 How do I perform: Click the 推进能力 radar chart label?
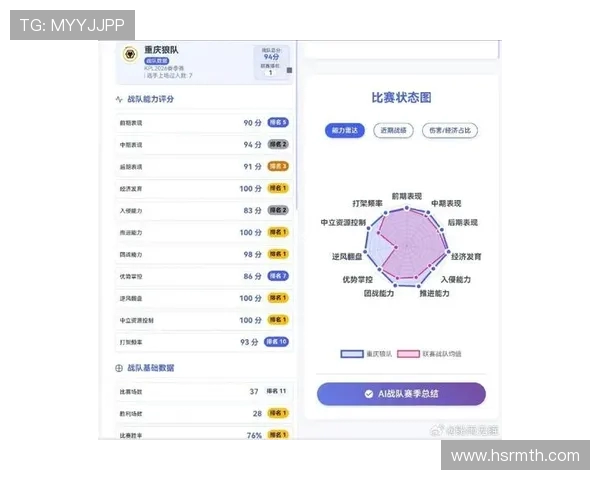click(x=434, y=294)
